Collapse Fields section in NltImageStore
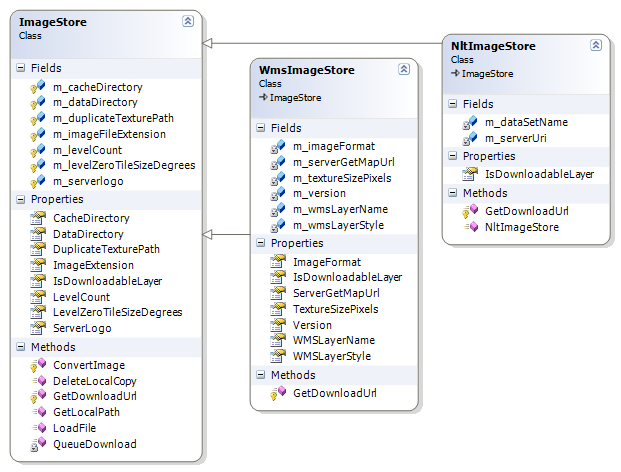 pyautogui.click(x=453, y=104)
